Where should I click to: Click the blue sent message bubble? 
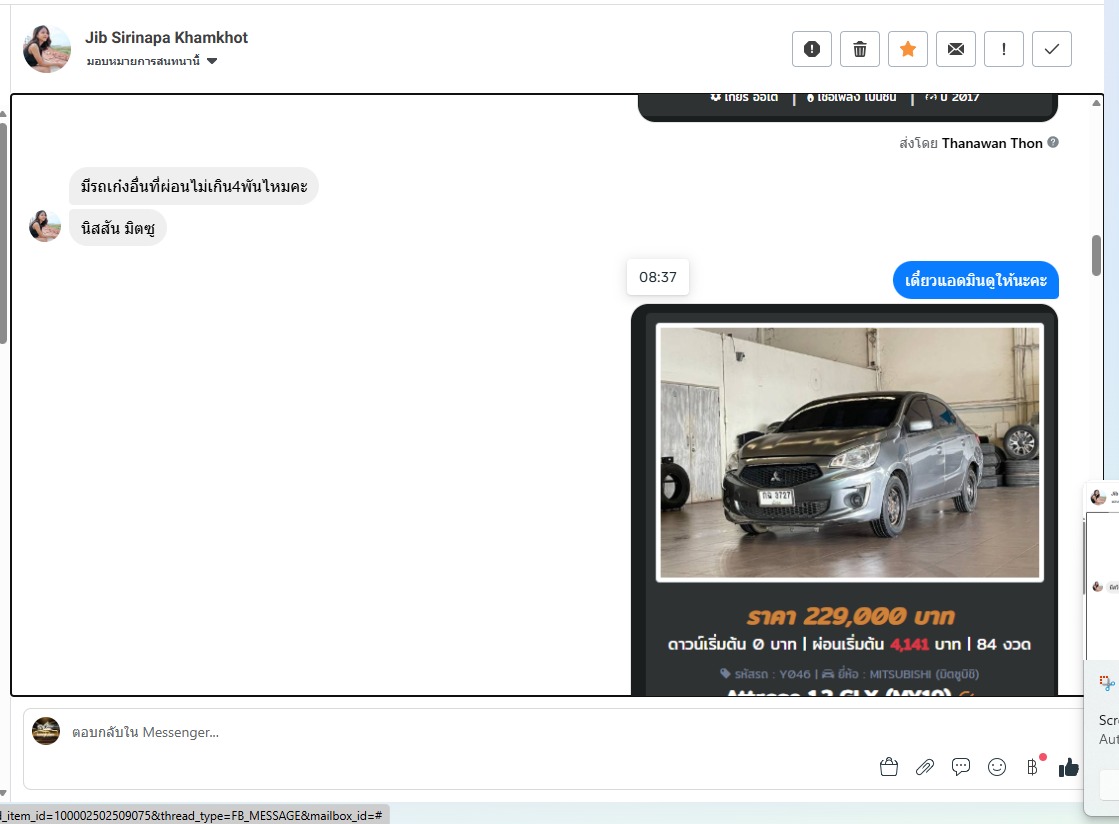click(975, 280)
